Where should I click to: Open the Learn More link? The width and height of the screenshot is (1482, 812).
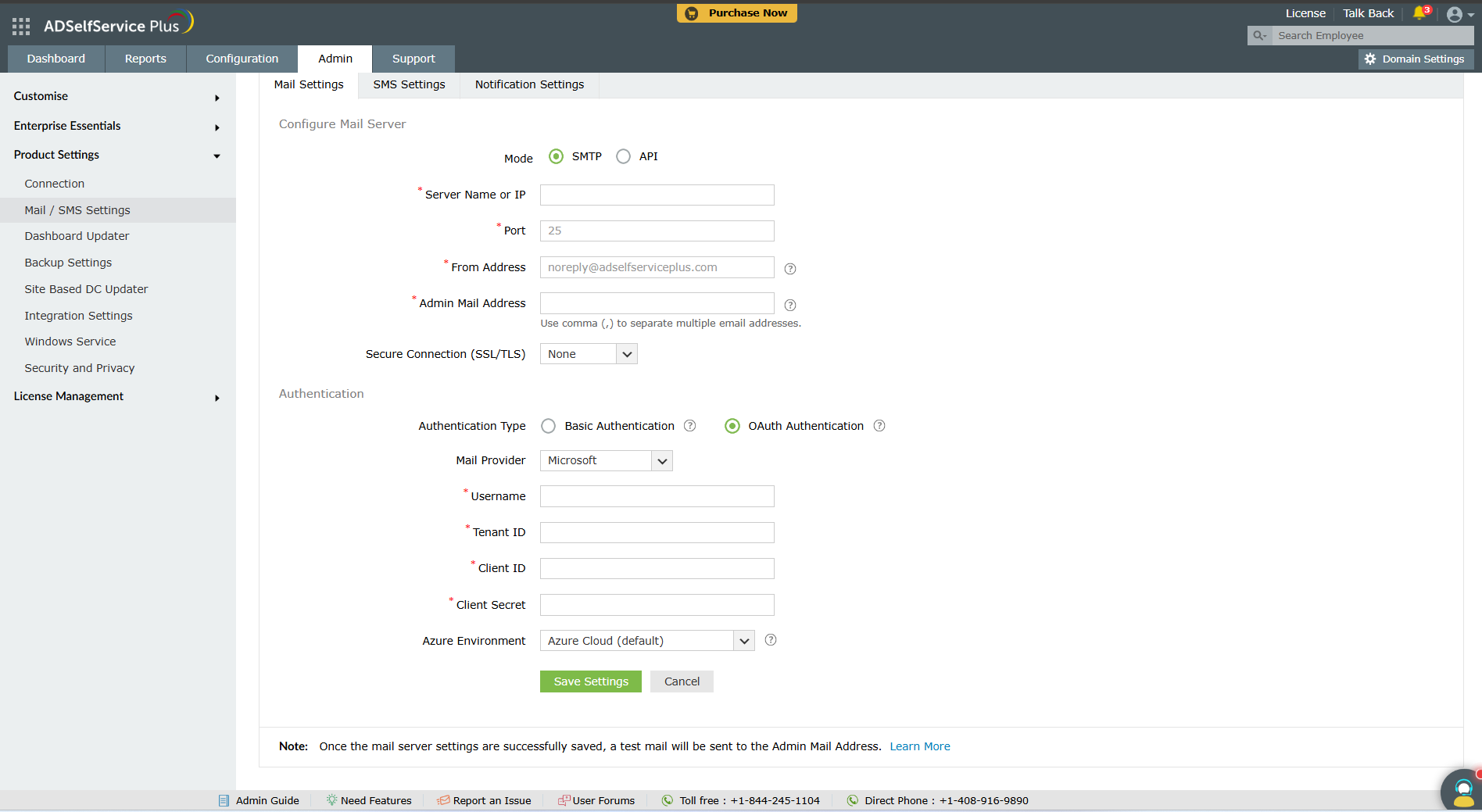coord(919,746)
